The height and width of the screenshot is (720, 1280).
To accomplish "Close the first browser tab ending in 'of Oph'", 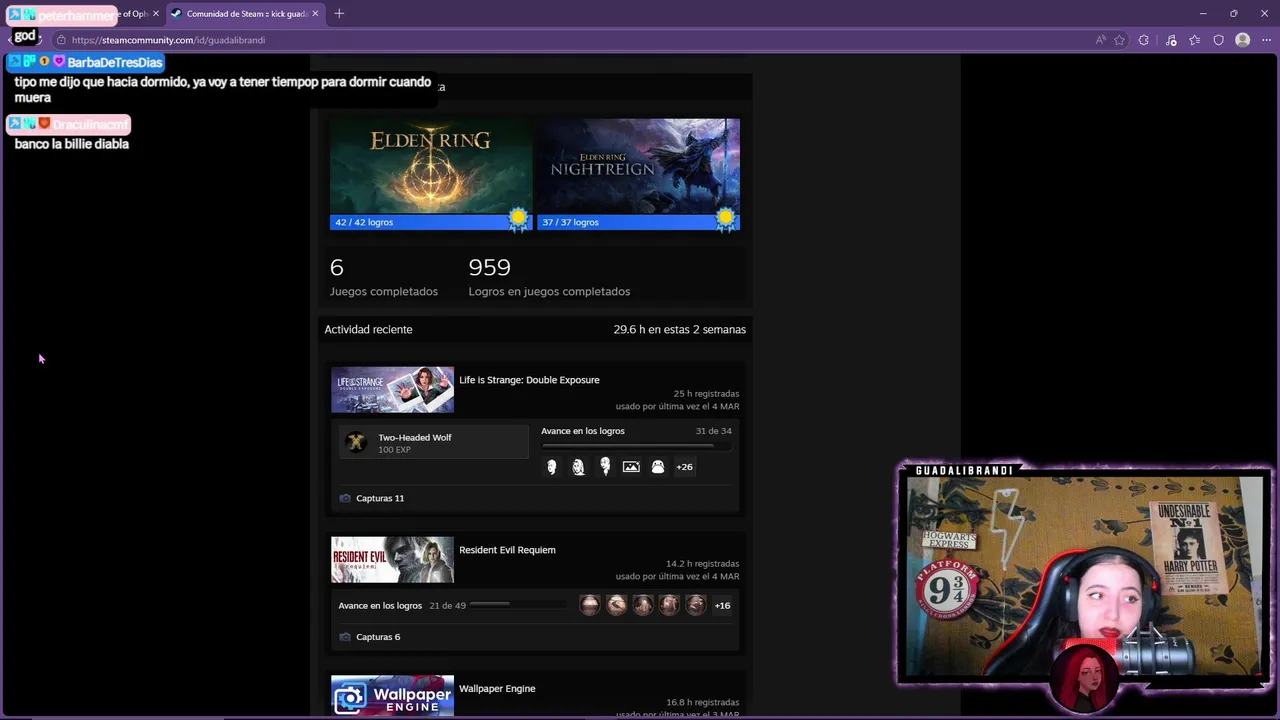I will coord(155,14).
